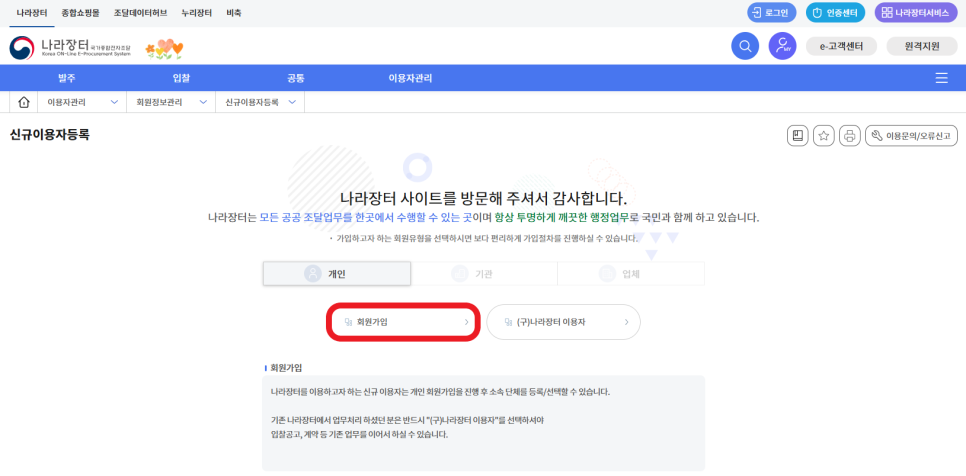
Task: Expand the 신규이용자등록 breadcrumb dropdown
Action: pyautogui.click(x=260, y=102)
